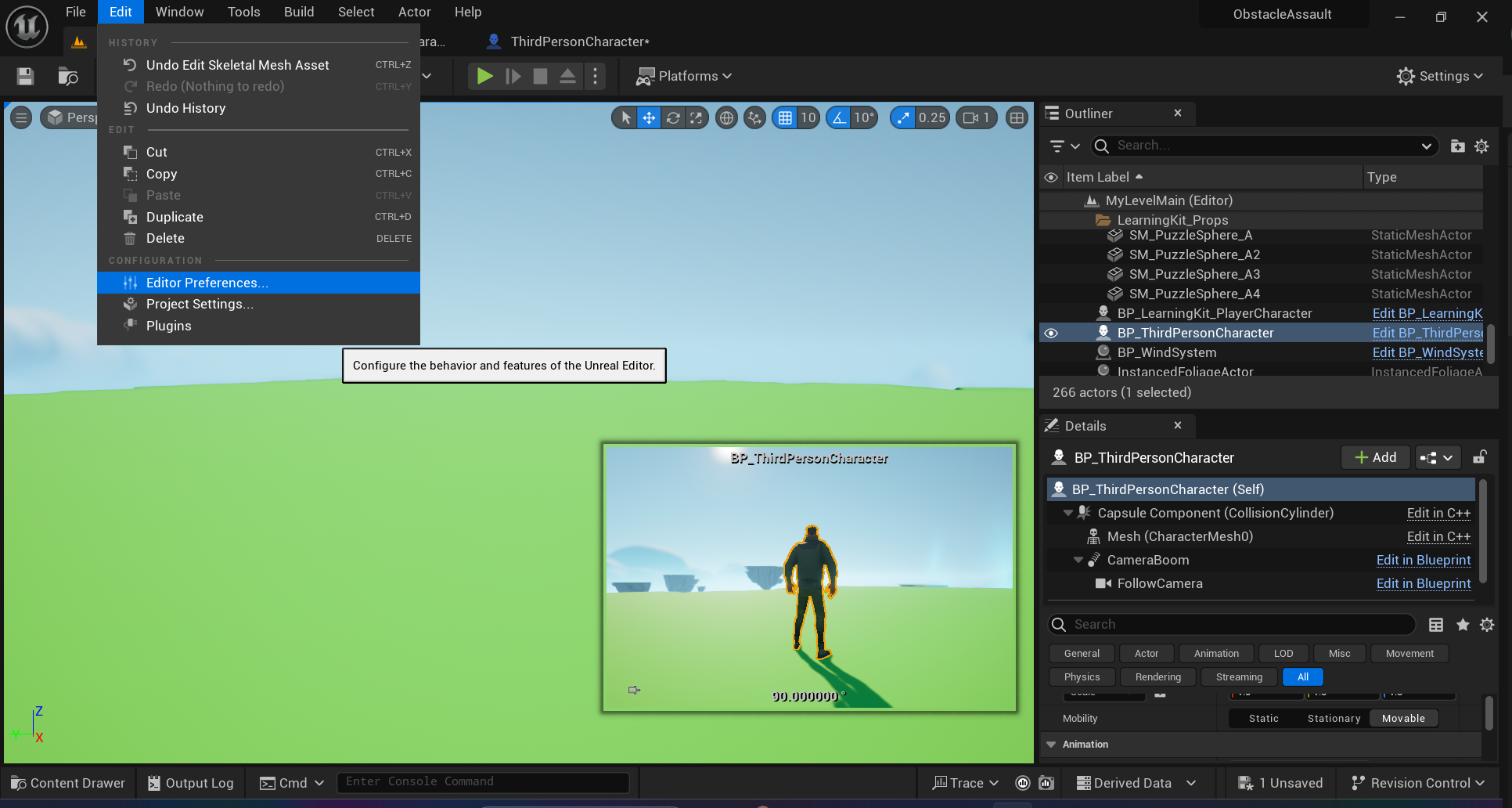This screenshot has width=1512, height=808.
Task: Click the Edit in Blueprint for FollowCamera
Action: pos(1424,583)
